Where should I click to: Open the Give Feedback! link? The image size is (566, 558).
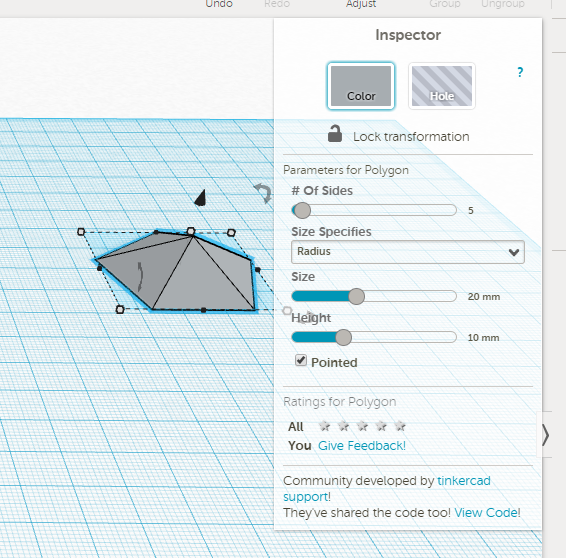(362, 446)
